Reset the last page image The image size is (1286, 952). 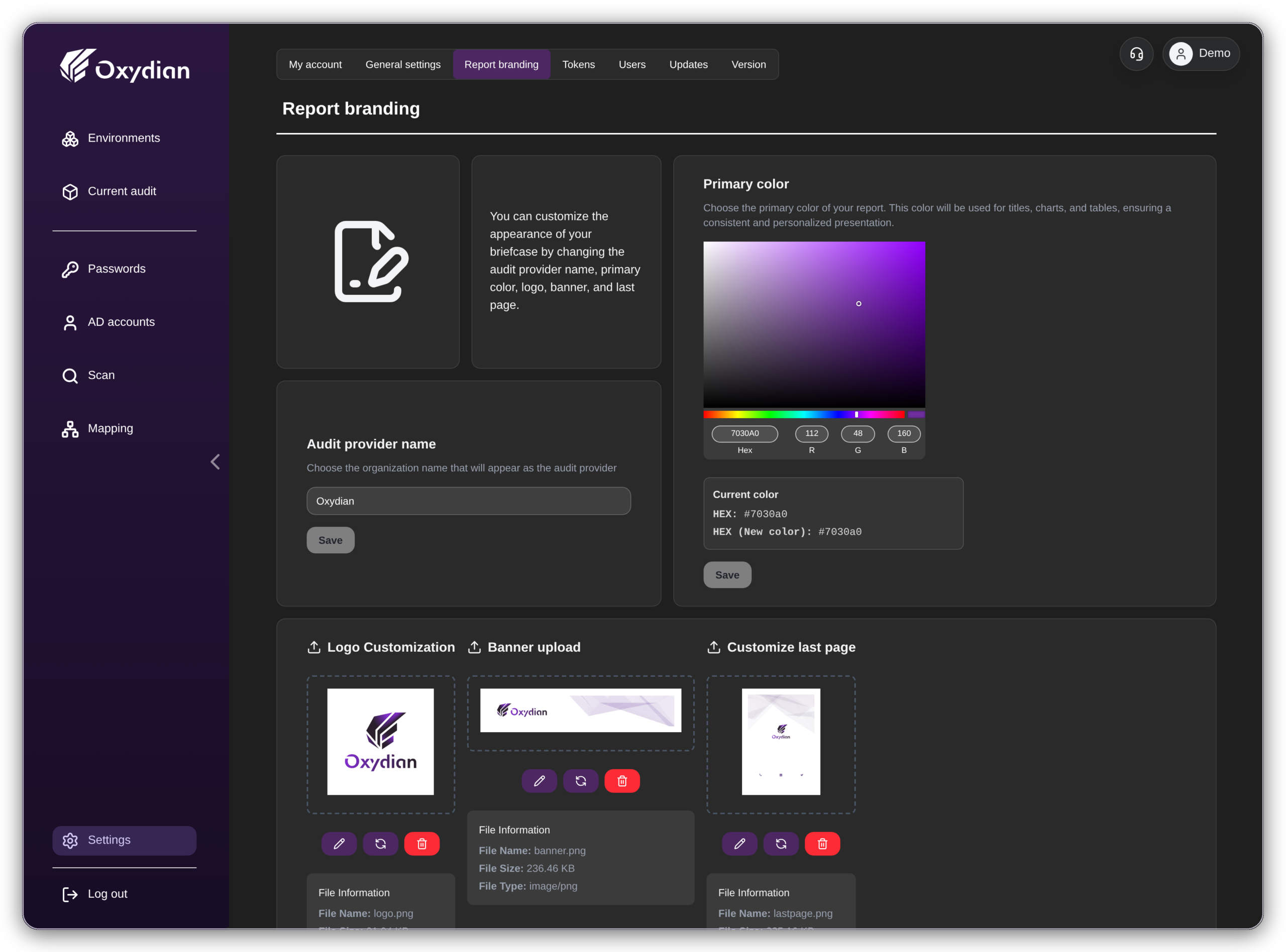[781, 844]
